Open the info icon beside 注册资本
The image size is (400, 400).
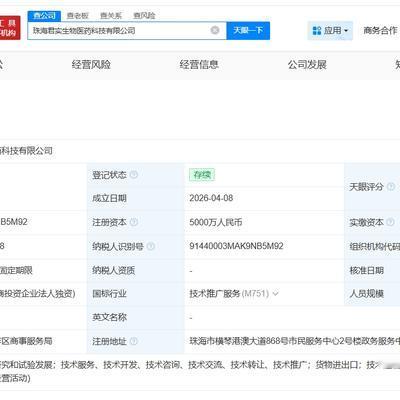[134, 222]
